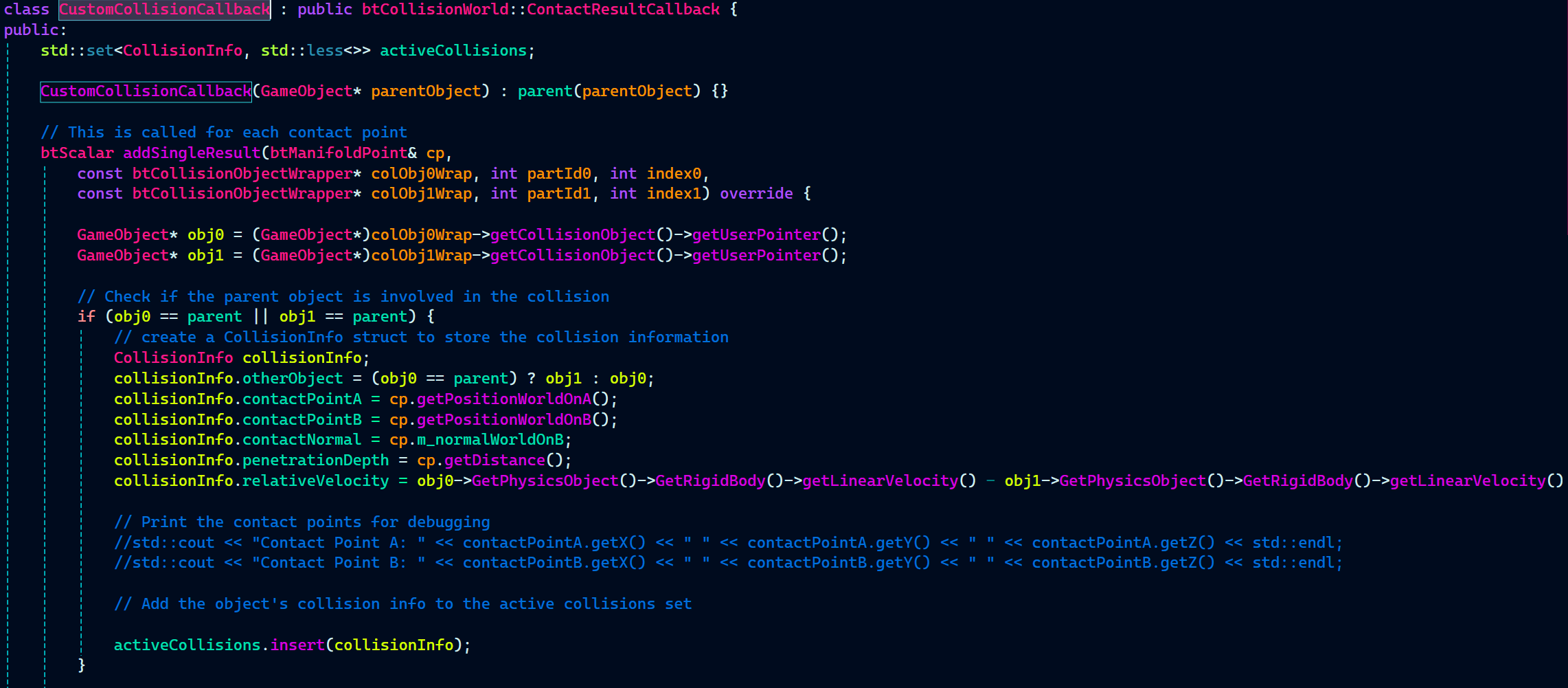Click the if keyword of the parent check
The image size is (1568, 688).
pos(86,317)
